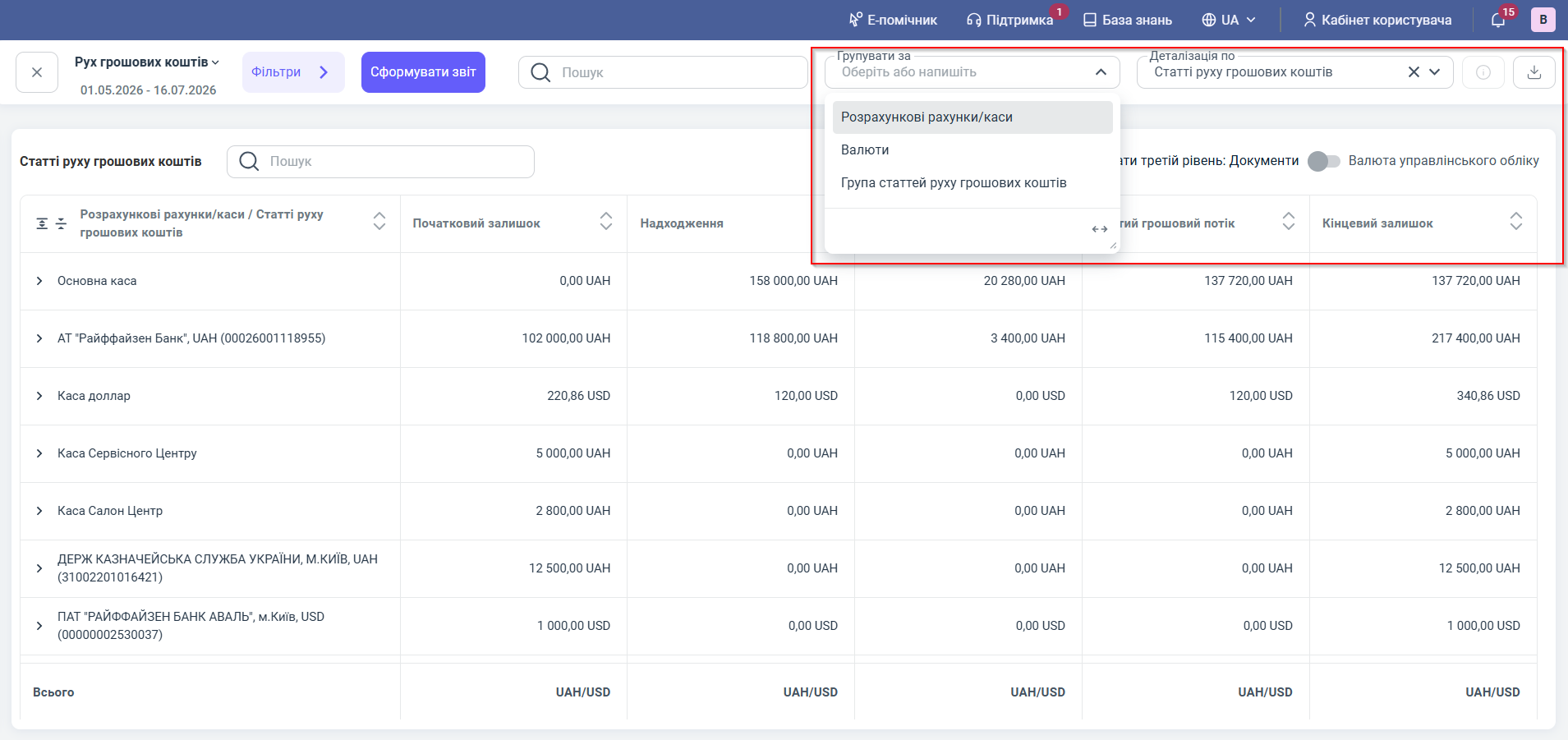The width and height of the screenshot is (1568, 740).
Task: Focus the table Пошук search field
Action: (x=381, y=162)
